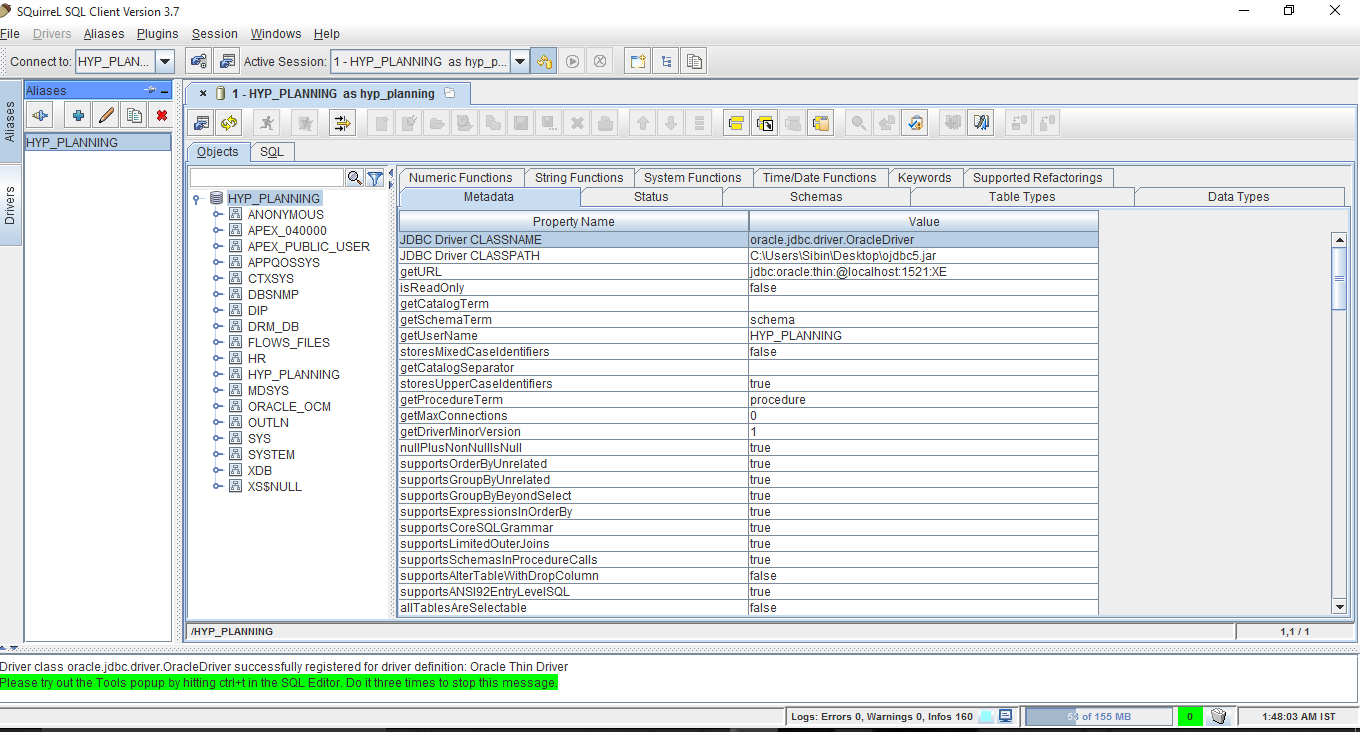Switch to the SQL tab
The image size is (1360, 732).
click(272, 152)
